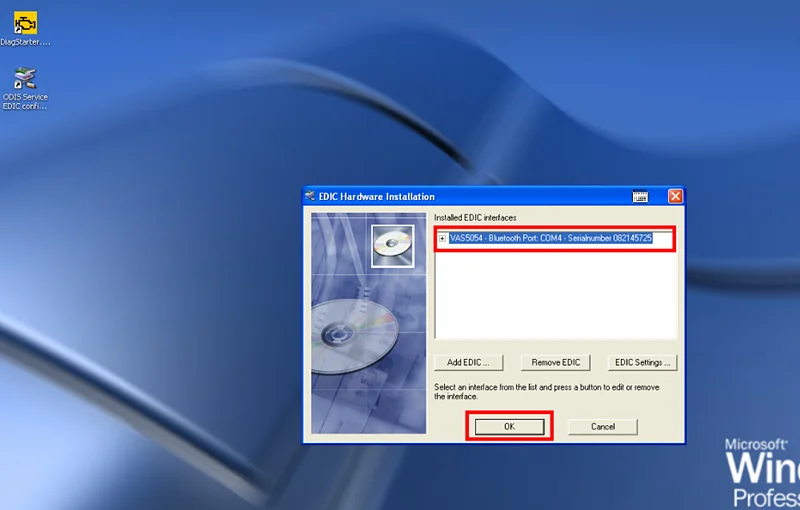800x510 pixels.
Task: Click the Remove EDIC button
Action: point(556,363)
